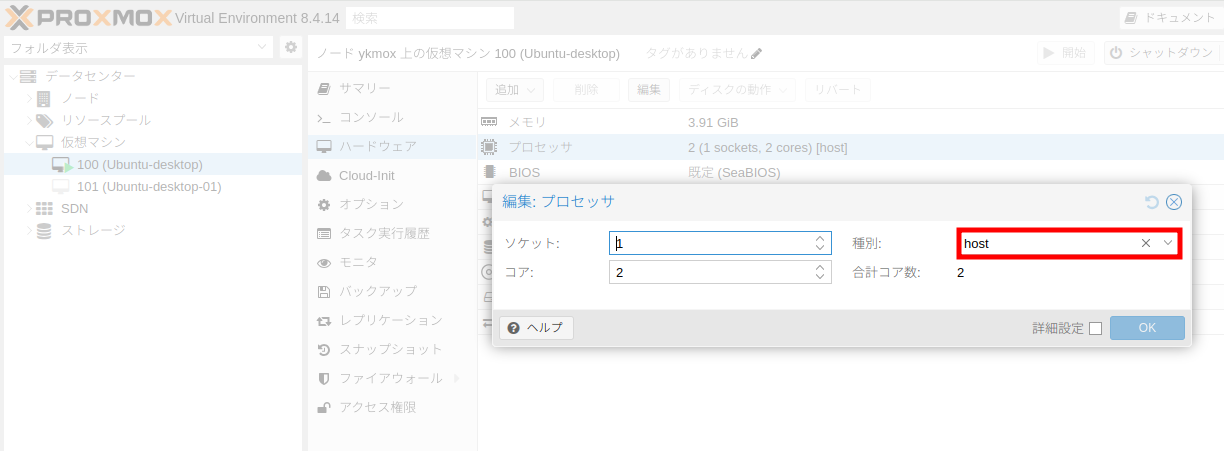The width and height of the screenshot is (1224, 451).
Task: Decrease ソケット with the down spinner arrow
Action: point(820,248)
